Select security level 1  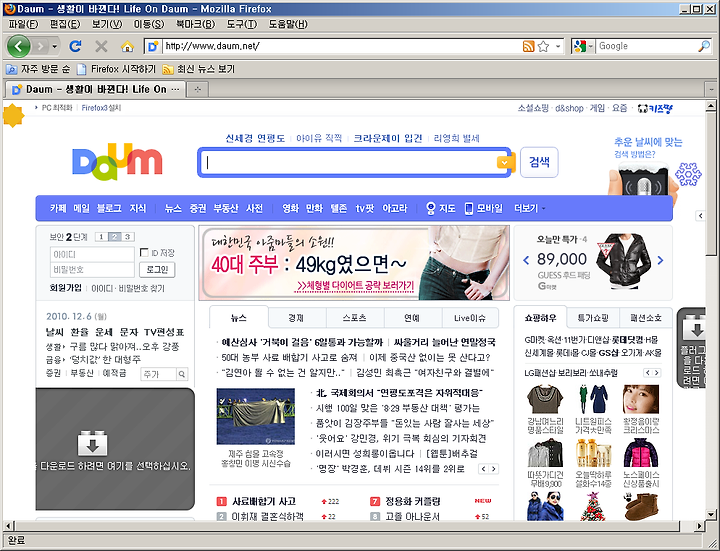click(101, 236)
